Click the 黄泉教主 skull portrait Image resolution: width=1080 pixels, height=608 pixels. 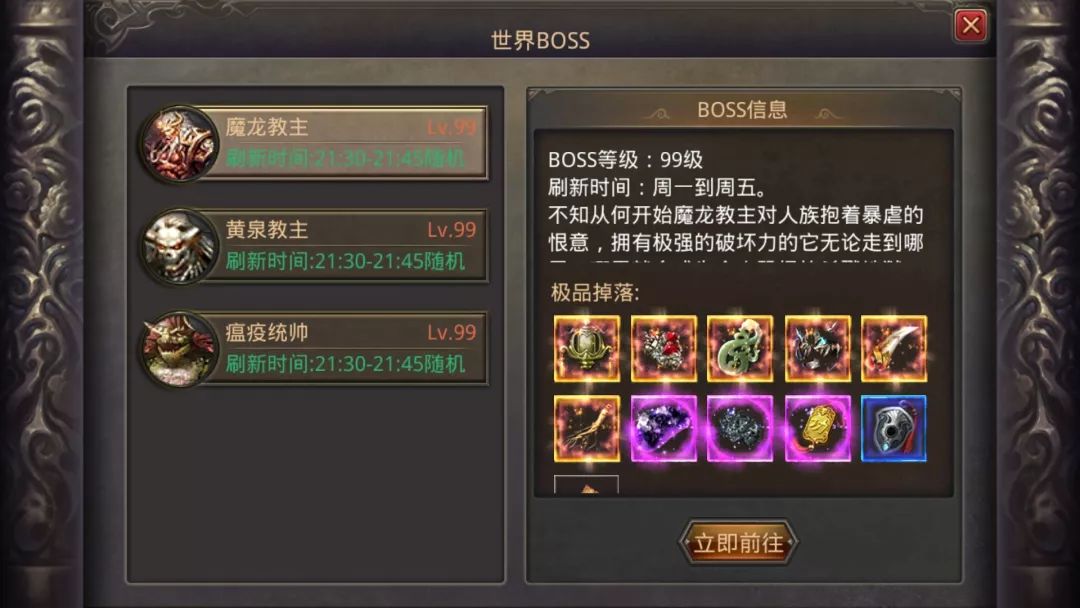[x=179, y=246]
